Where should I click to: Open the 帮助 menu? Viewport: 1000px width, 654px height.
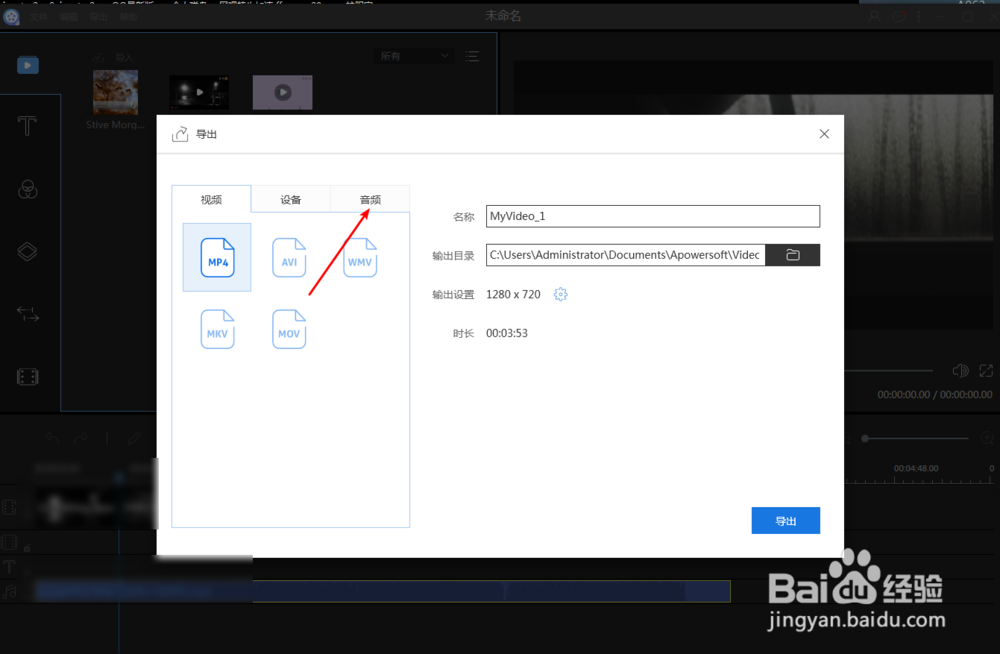pyautogui.click(x=128, y=17)
